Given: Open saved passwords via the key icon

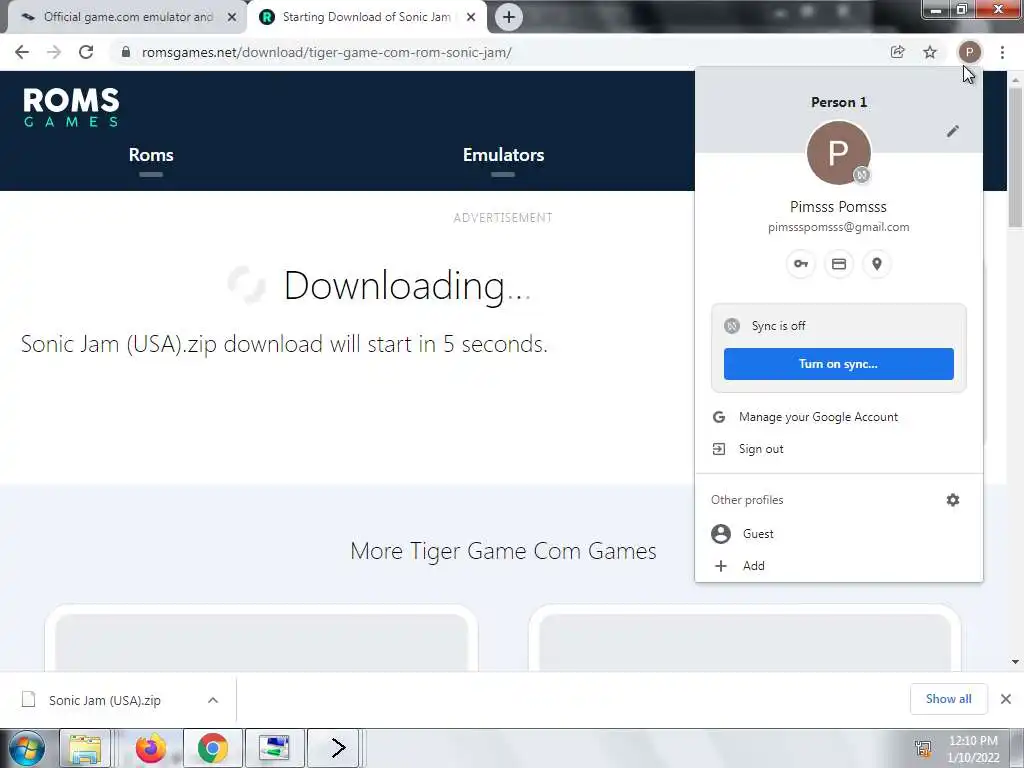Looking at the screenshot, I should pos(801,264).
